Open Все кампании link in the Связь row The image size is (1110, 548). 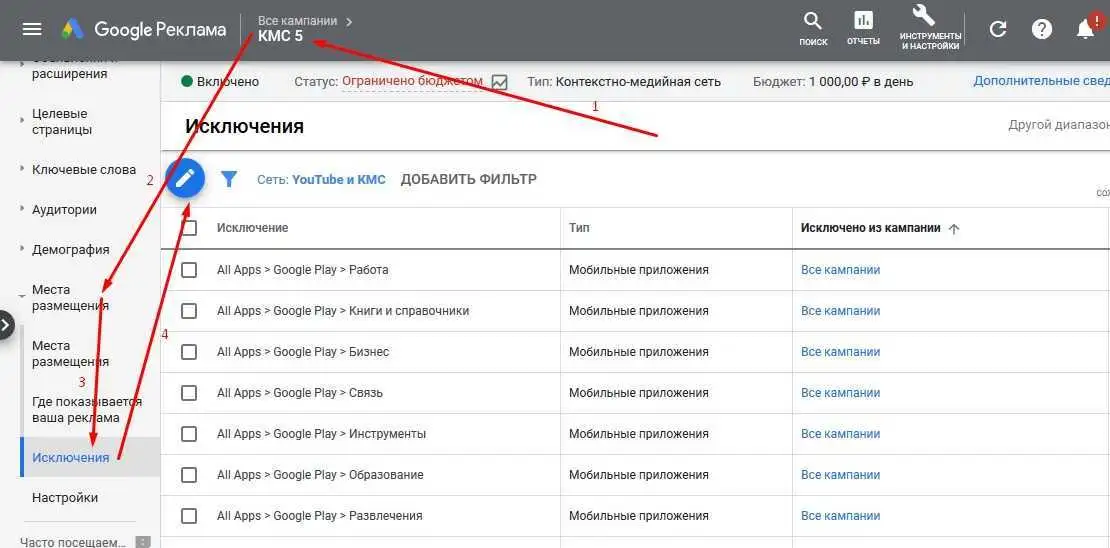840,393
